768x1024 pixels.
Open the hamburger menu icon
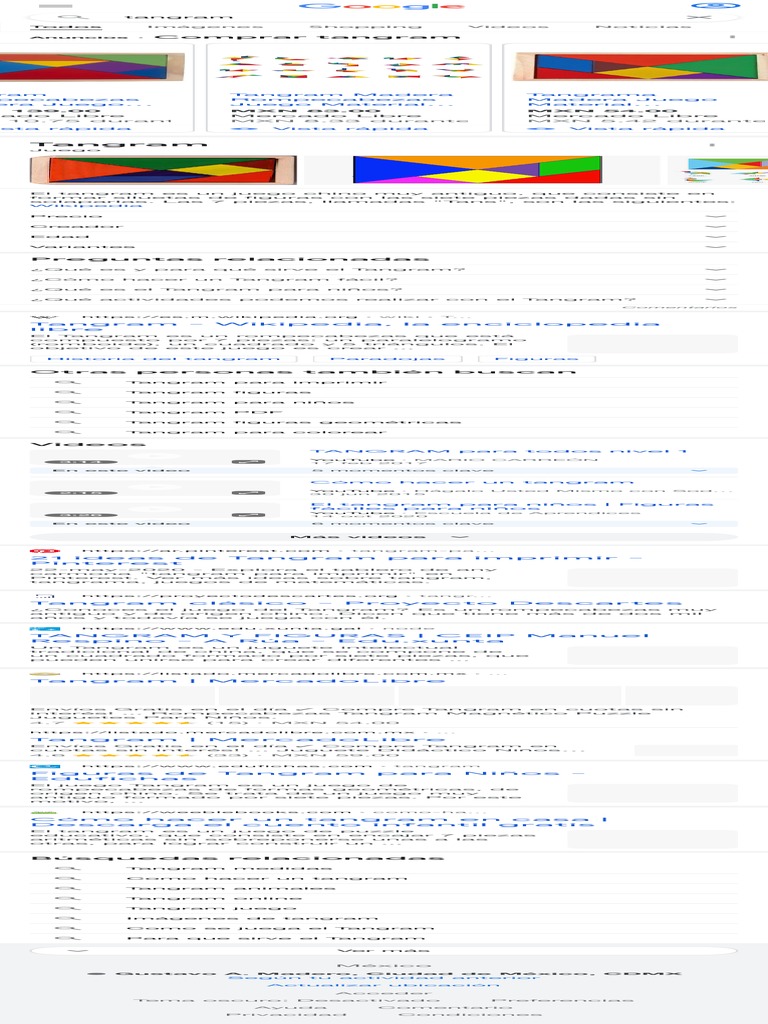[x=56, y=6]
